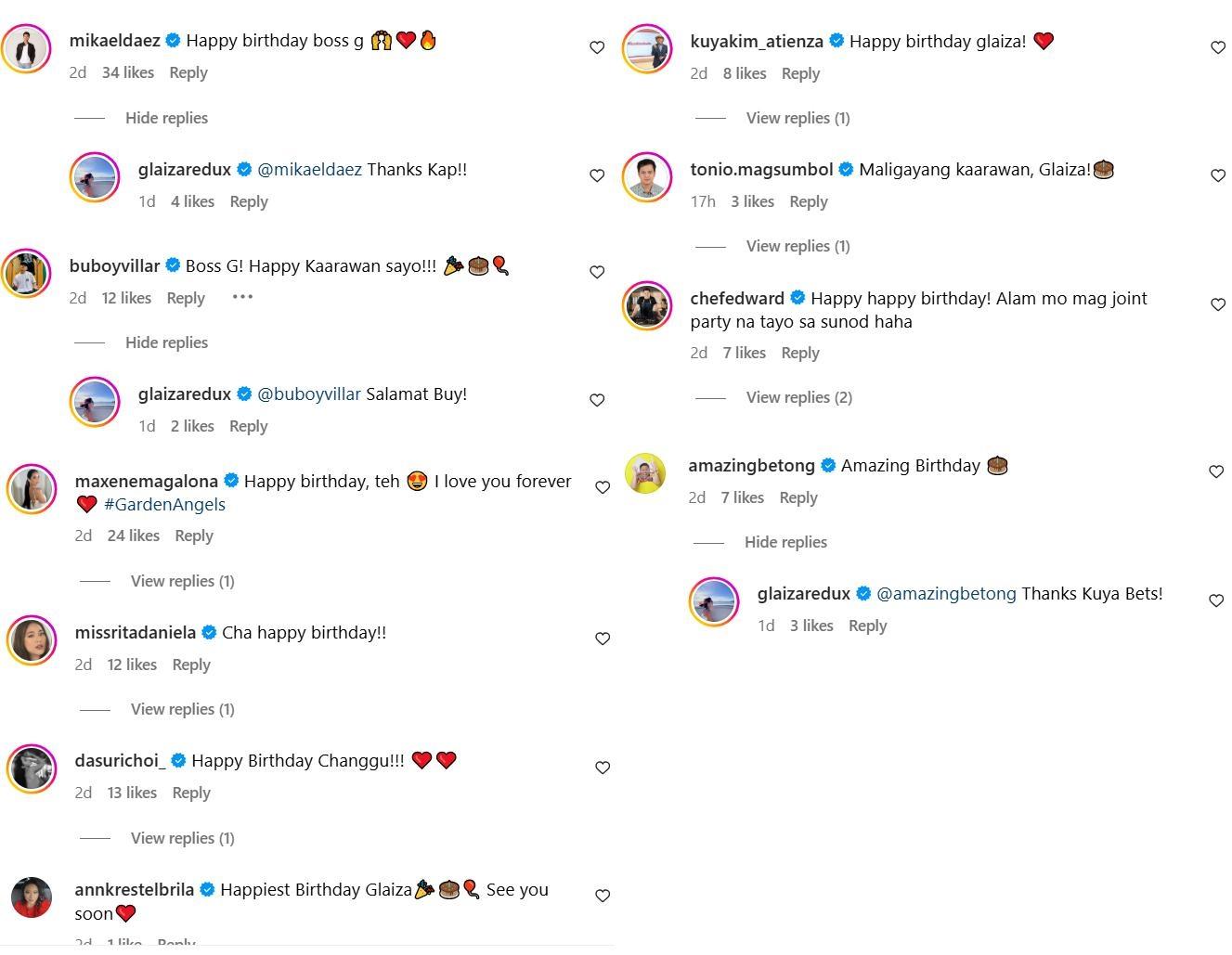Click missritadaniela's profile avatar
Viewport: 1232px width, 955px height.
click(32, 639)
